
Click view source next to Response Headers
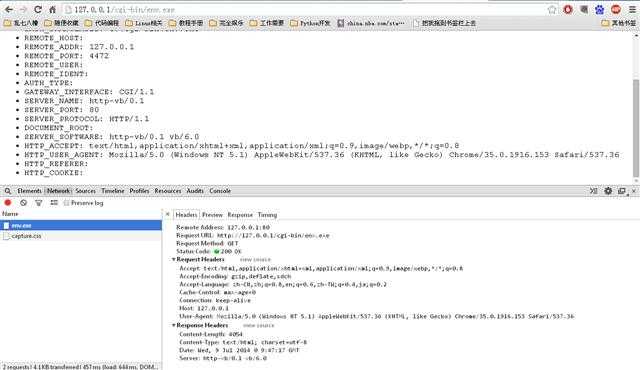pos(258,326)
